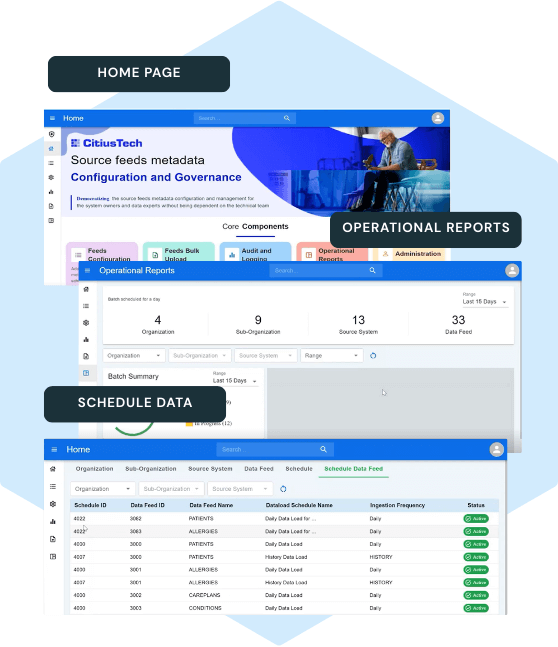Open the Organization dropdown in the Schedule Data window
558x647 pixels.
click(102, 489)
